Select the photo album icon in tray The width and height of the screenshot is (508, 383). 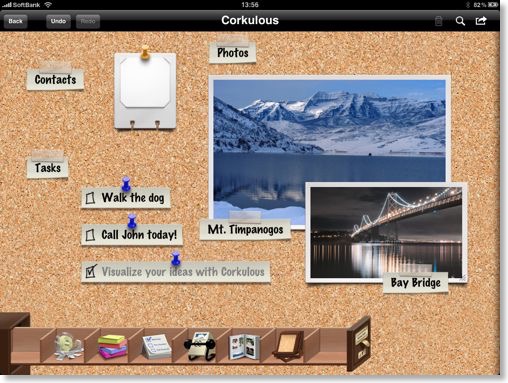click(x=245, y=347)
